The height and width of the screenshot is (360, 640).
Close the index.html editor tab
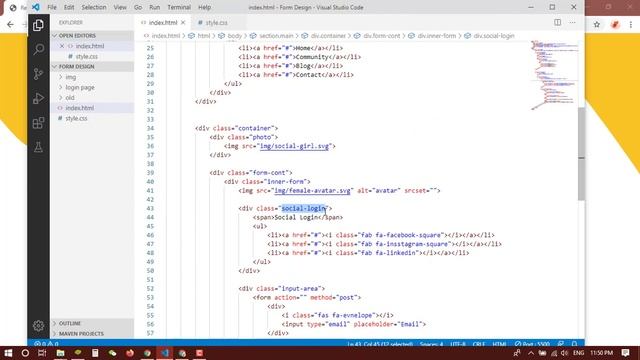(183, 22)
